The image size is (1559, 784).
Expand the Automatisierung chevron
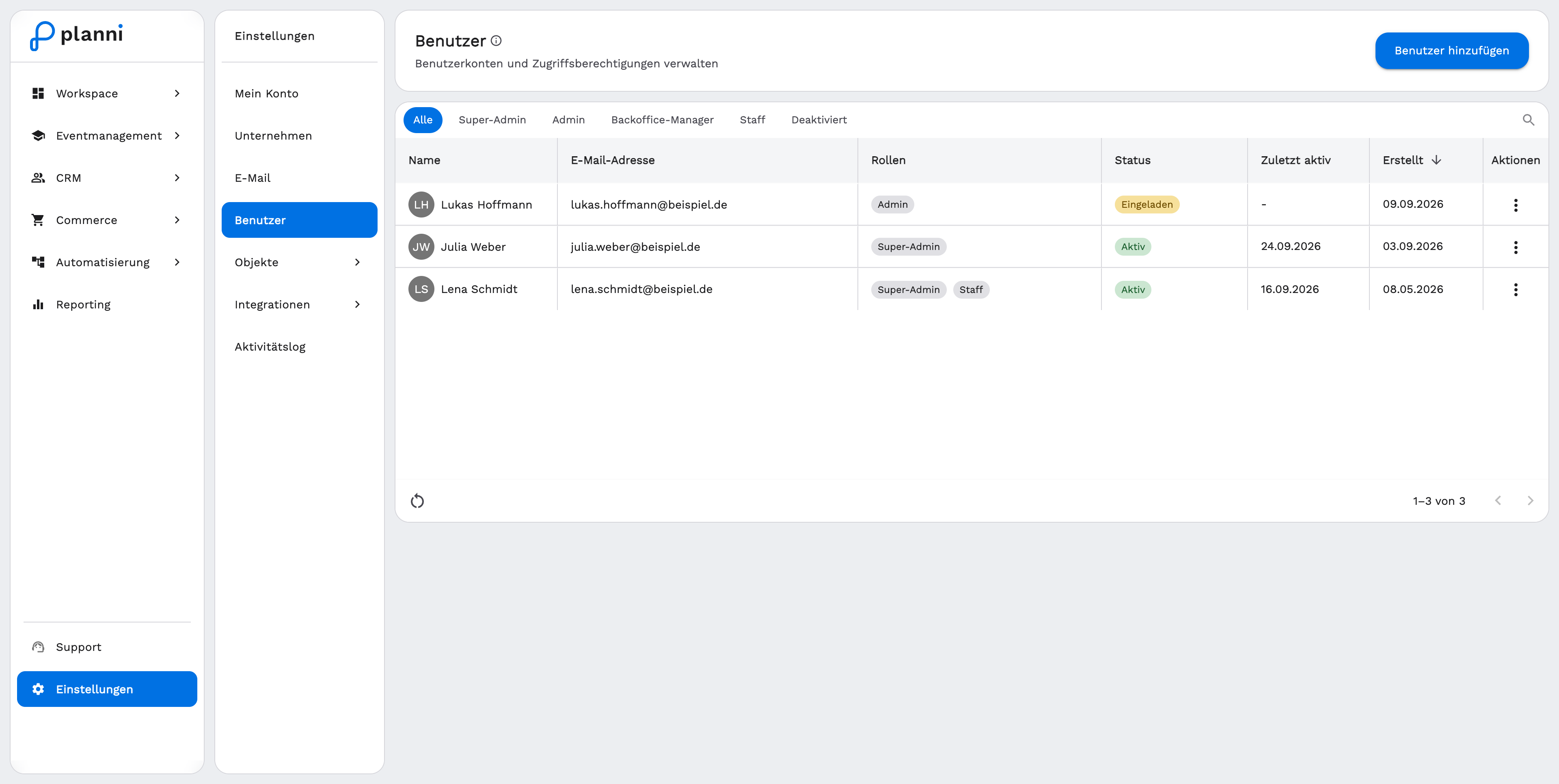[177, 262]
